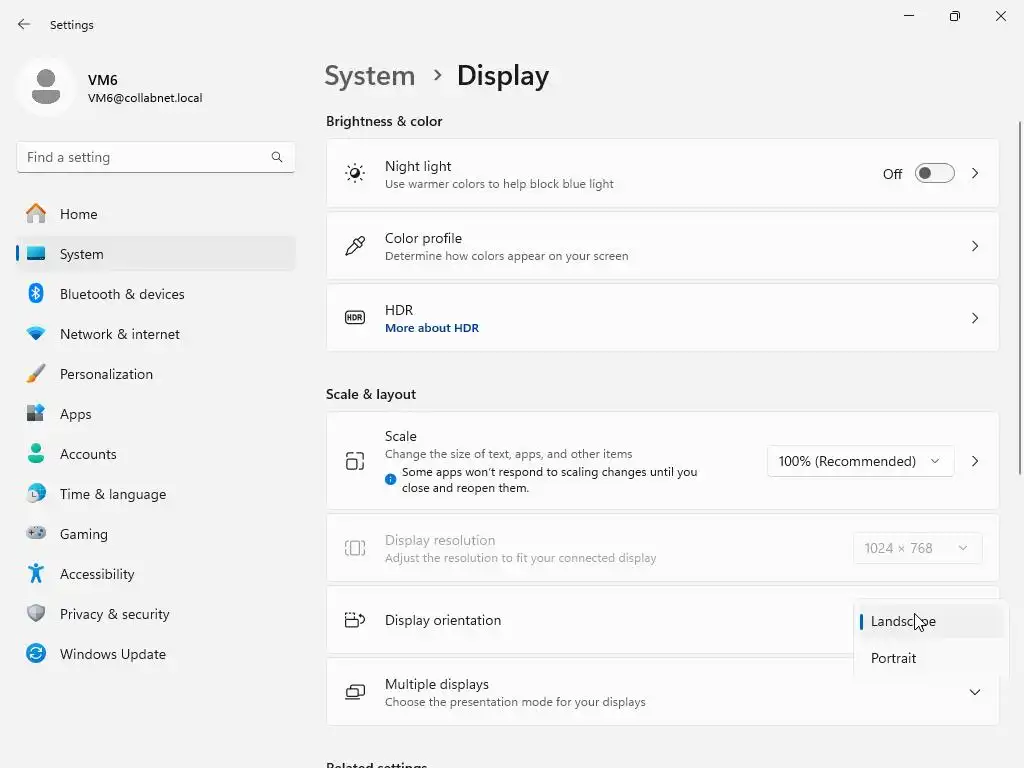1024x768 pixels.
Task: Expand the Multiple displays section
Action: (x=974, y=692)
